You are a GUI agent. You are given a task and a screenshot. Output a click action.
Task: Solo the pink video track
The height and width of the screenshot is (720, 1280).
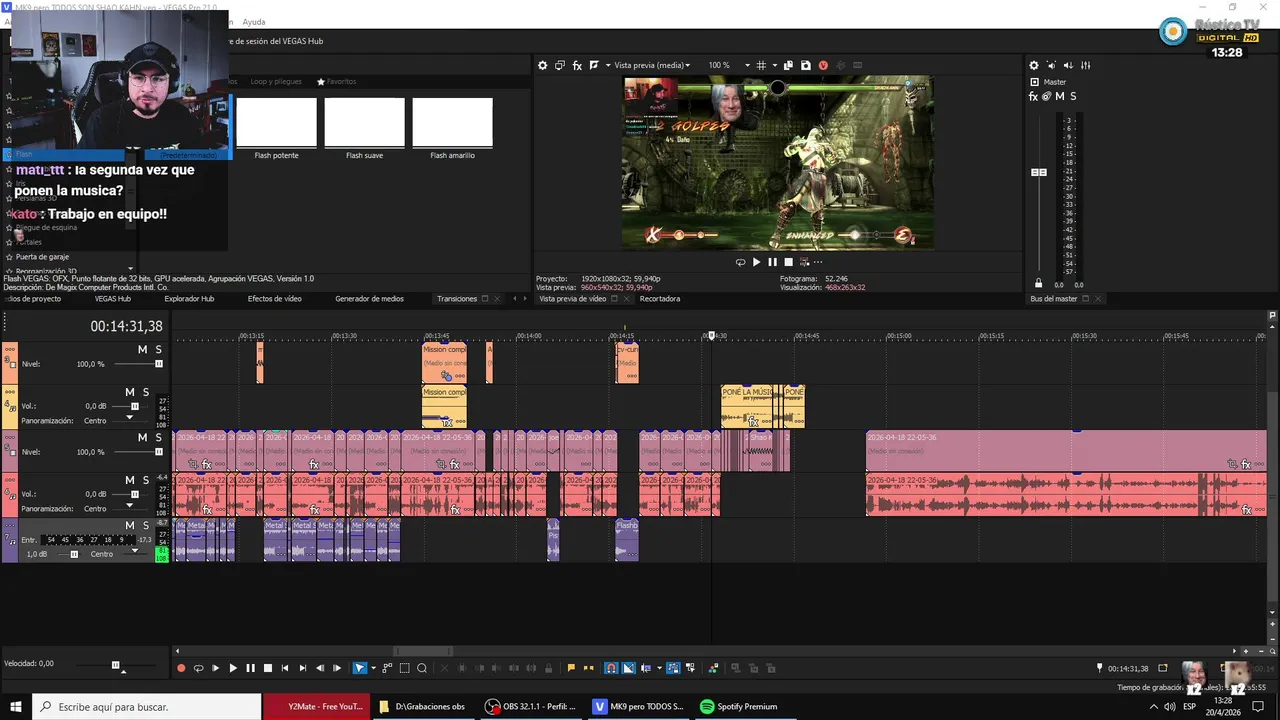(158, 437)
